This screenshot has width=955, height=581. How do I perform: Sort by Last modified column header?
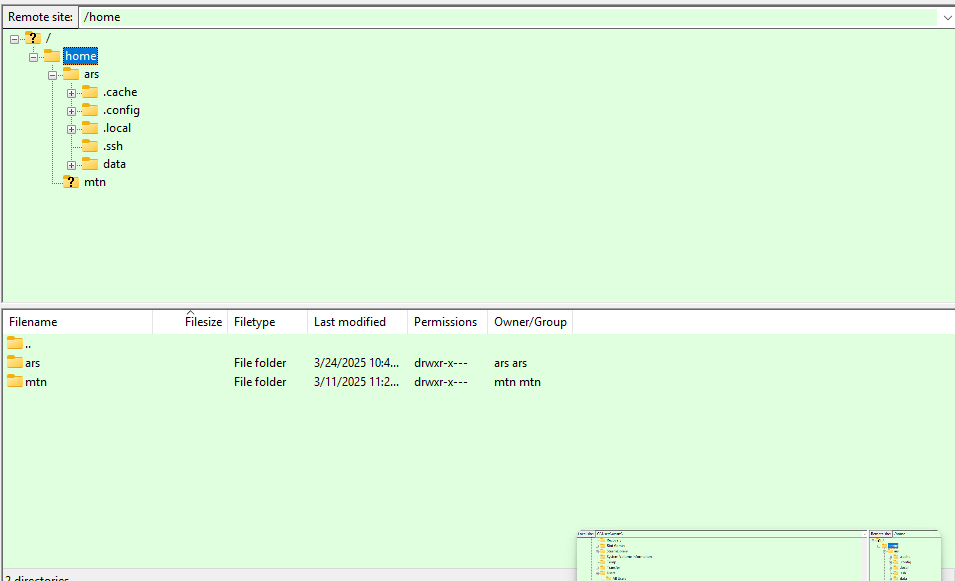(x=357, y=322)
